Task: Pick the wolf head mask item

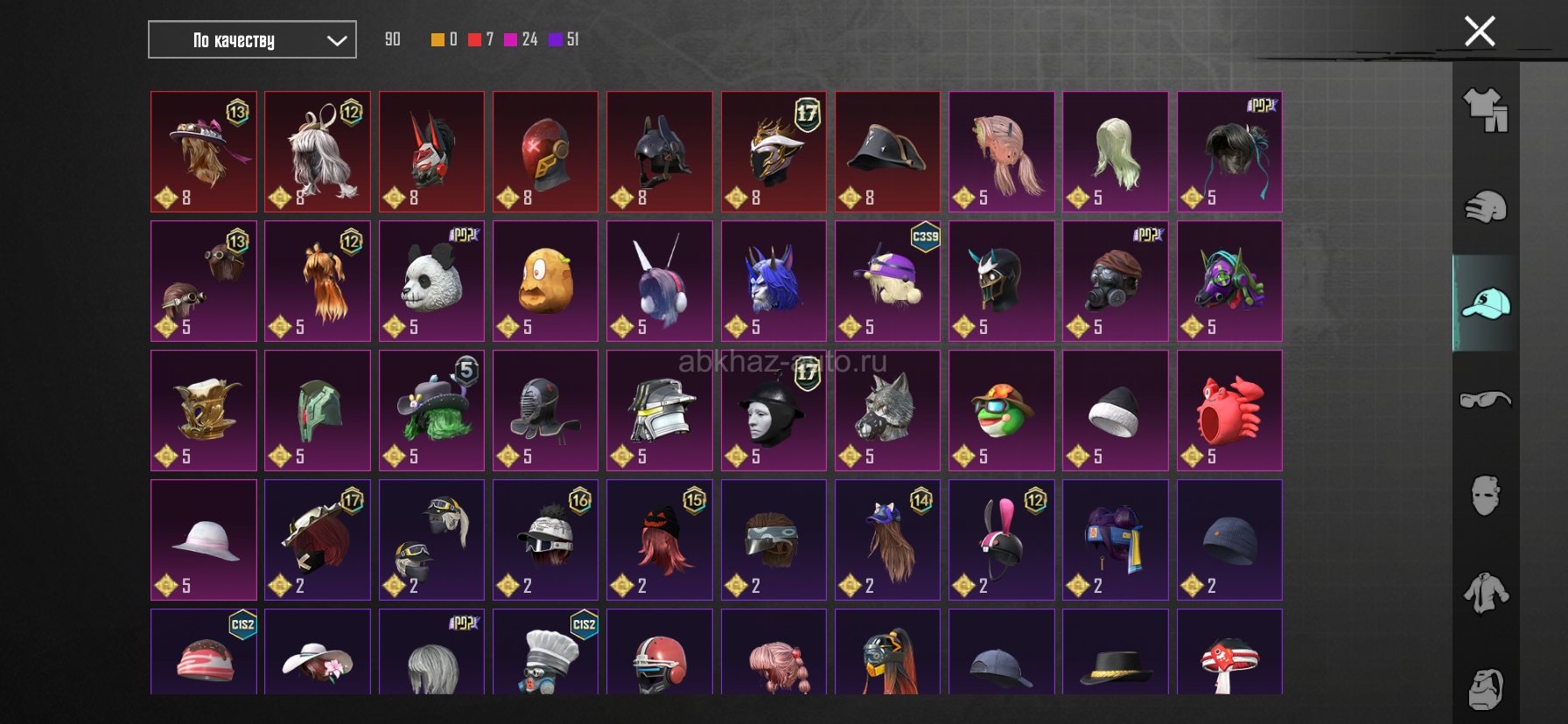Action: pyautogui.click(x=887, y=410)
